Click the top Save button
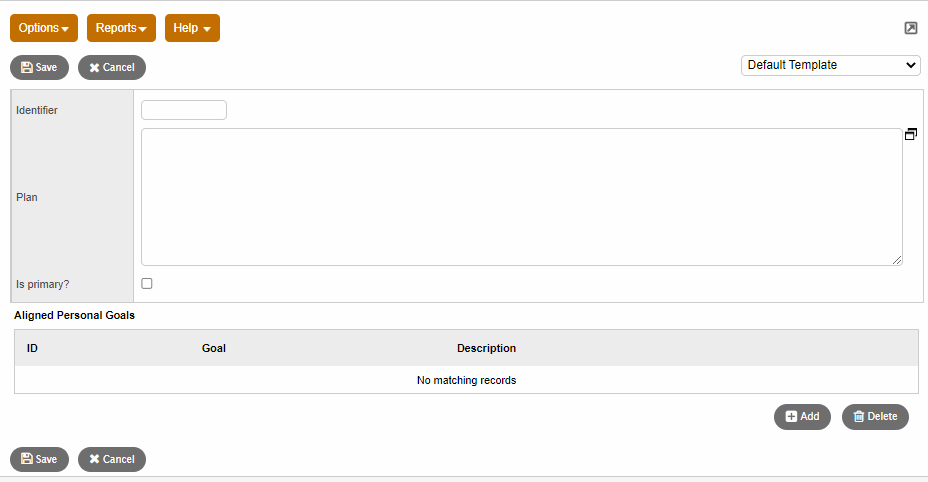928x482 pixels. click(39, 67)
